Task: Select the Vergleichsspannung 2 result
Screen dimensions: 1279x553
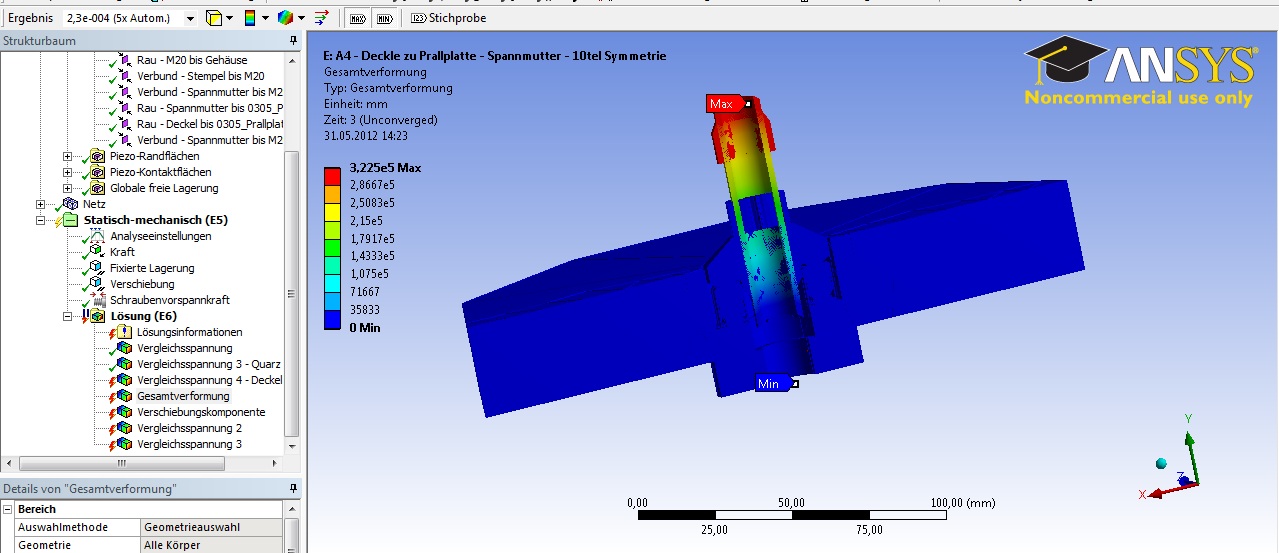Action: [189, 428]
